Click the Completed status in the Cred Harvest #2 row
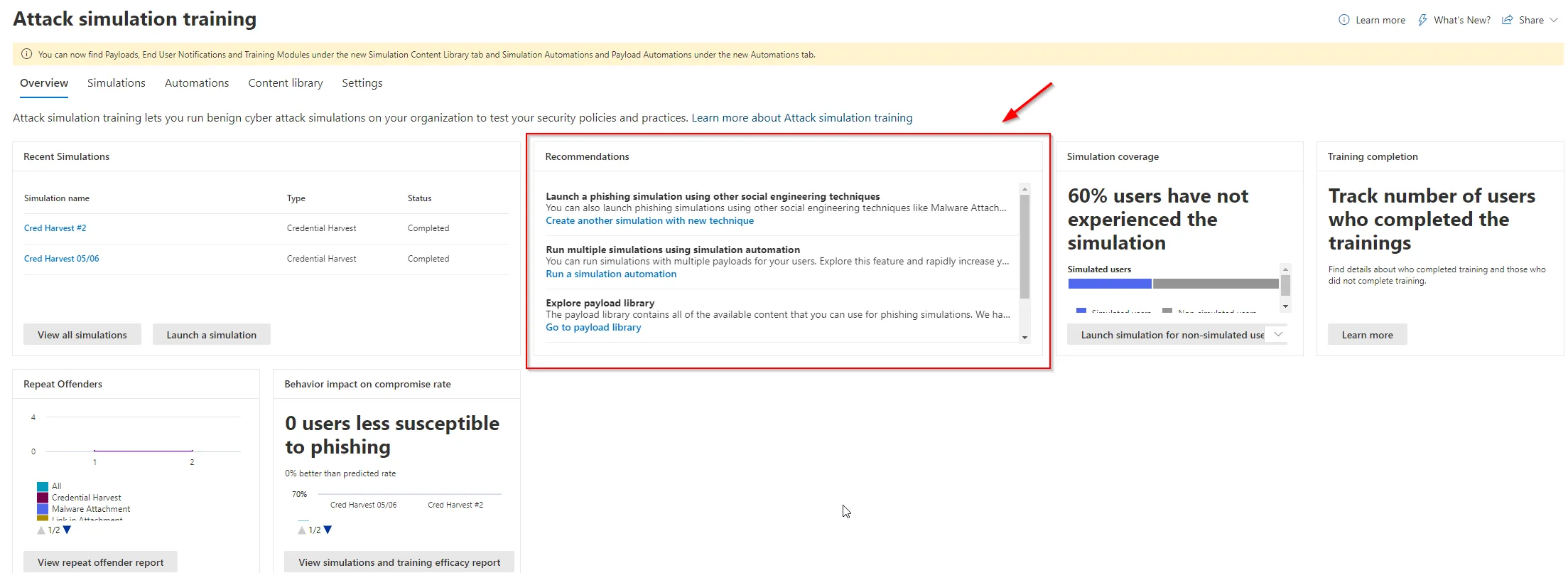The image size is (1568, 573). pyautogui.click(x=428, y=228)
